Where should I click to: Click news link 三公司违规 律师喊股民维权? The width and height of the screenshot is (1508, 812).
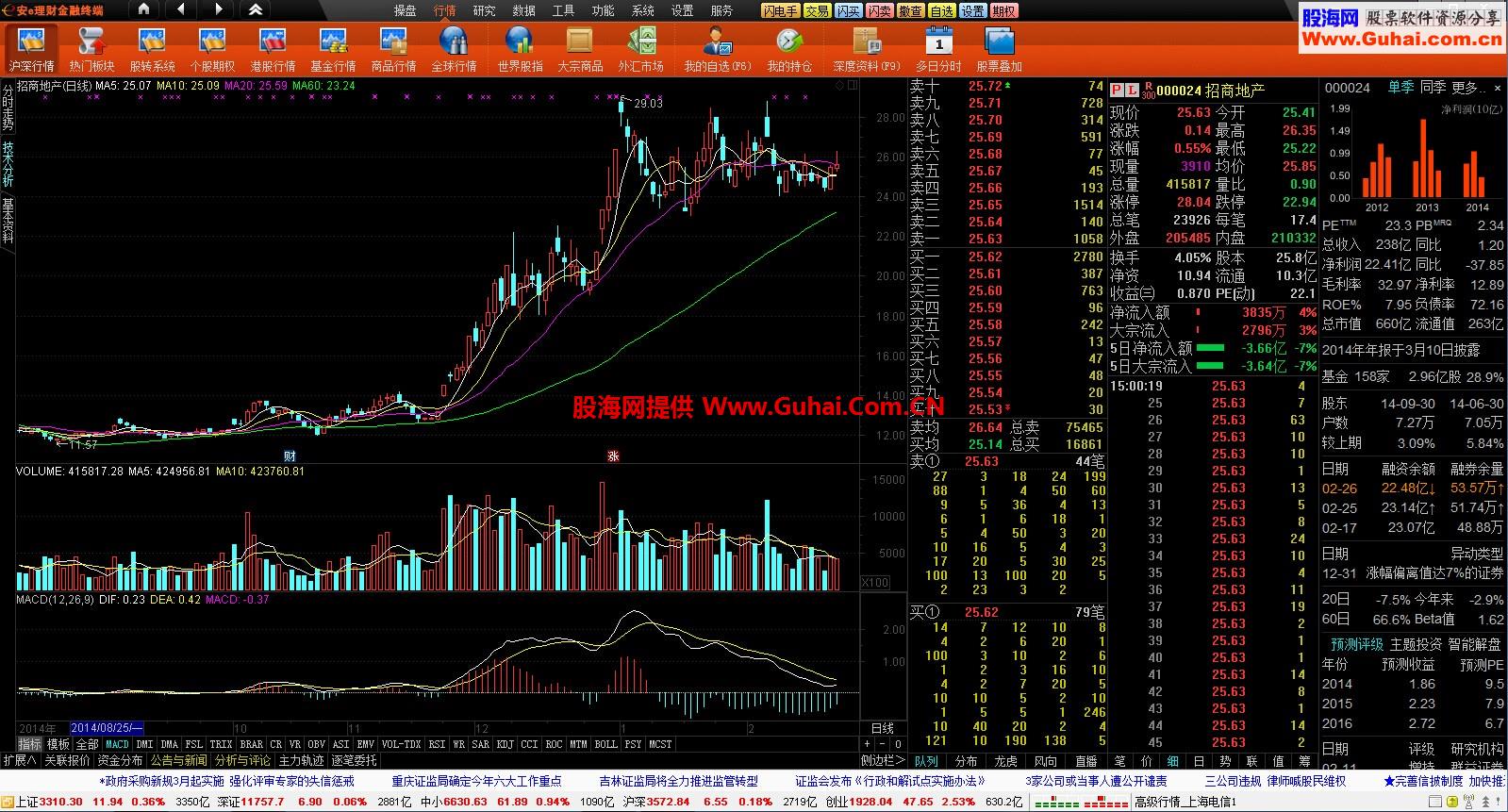point(1275,781)
